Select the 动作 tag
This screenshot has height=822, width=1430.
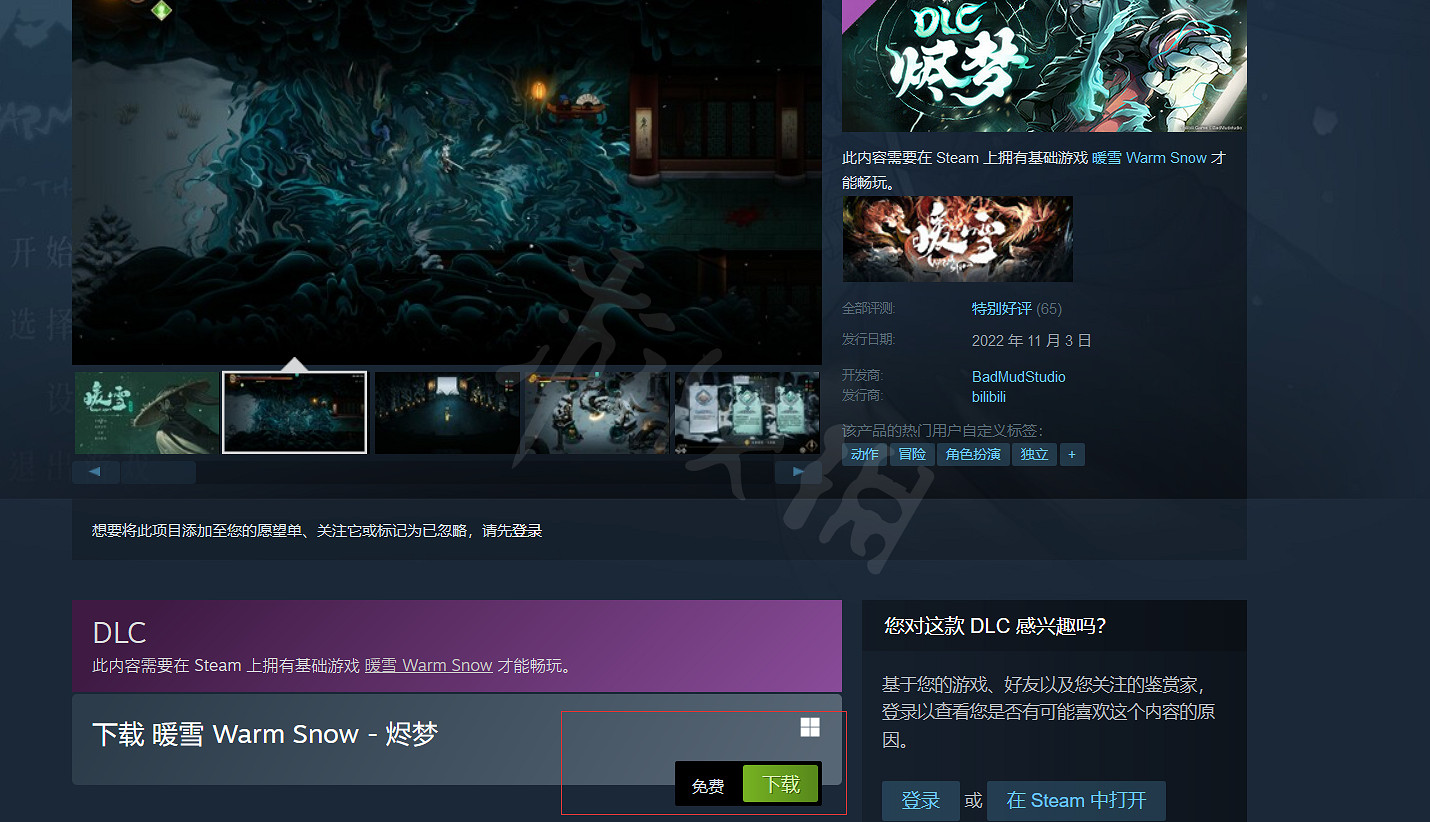tap(864, 454)
